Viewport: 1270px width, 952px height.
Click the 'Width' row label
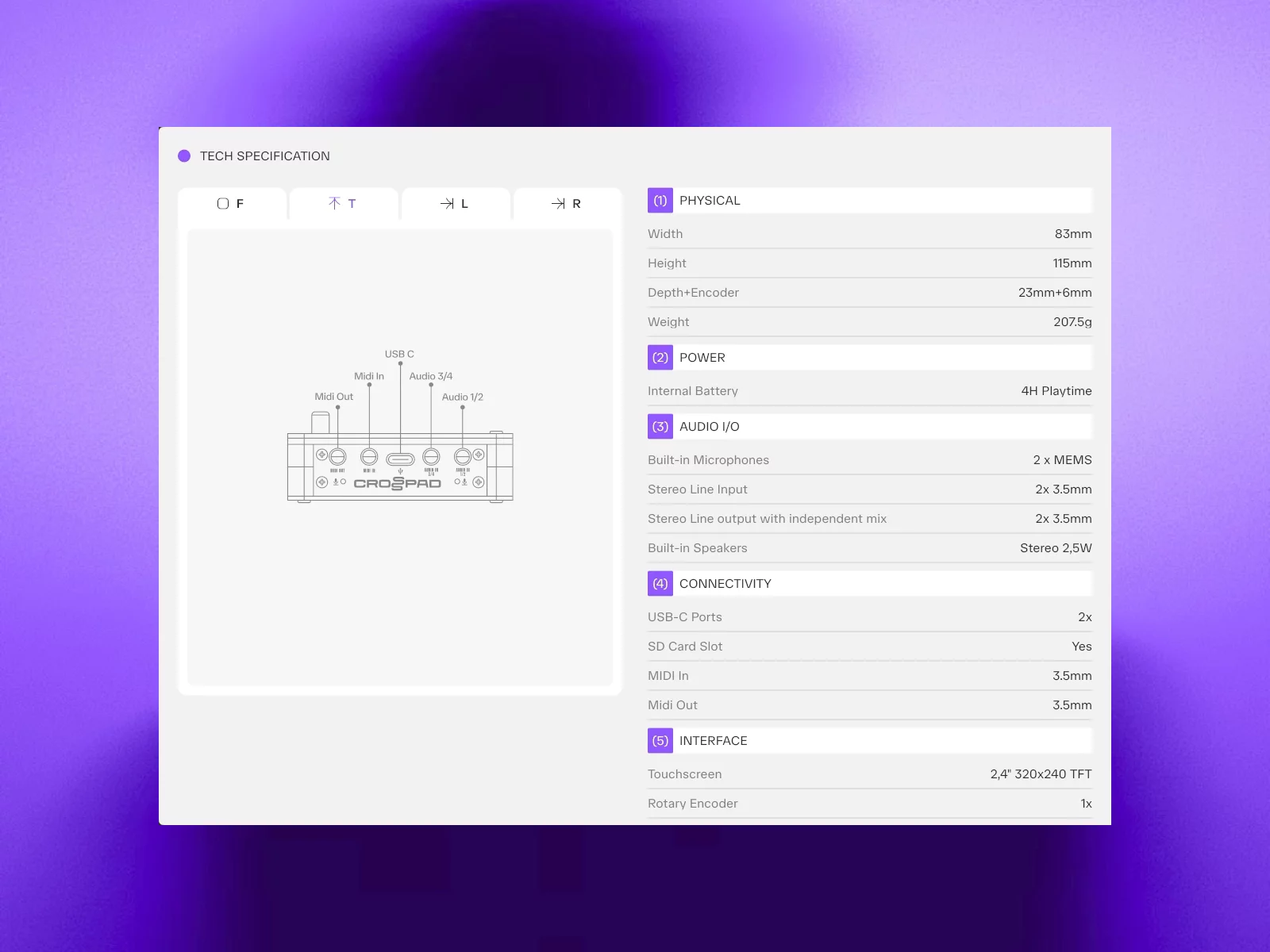665,234
